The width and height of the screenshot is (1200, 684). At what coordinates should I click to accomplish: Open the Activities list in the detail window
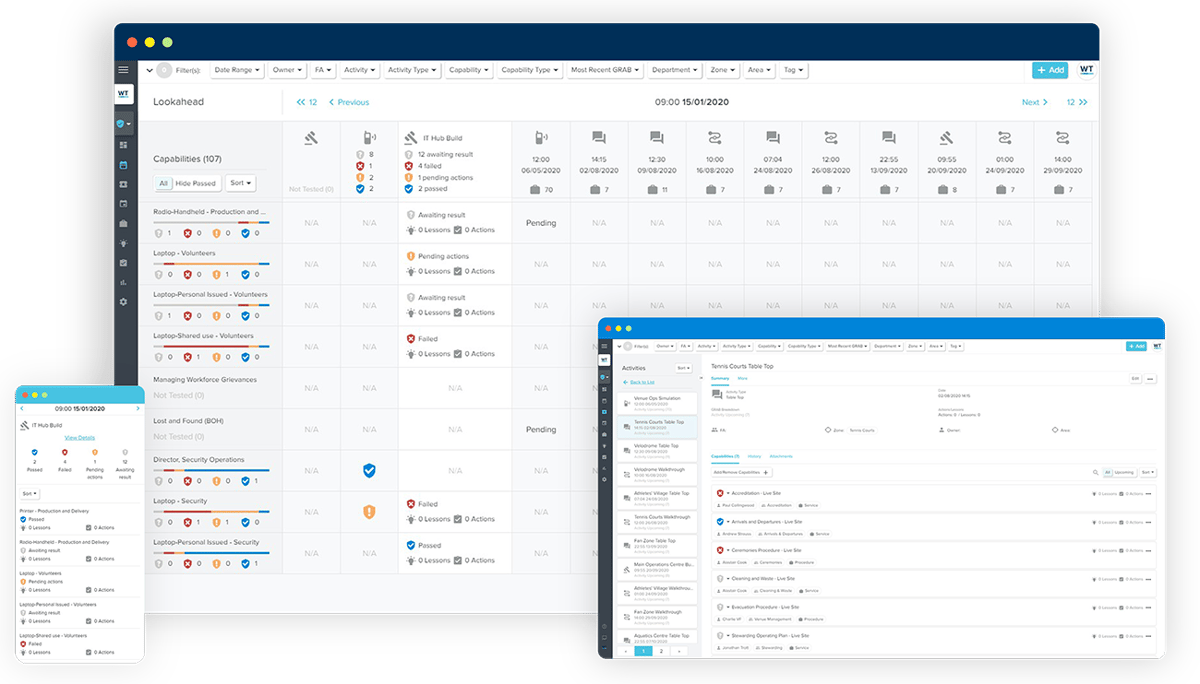[633, 368]
